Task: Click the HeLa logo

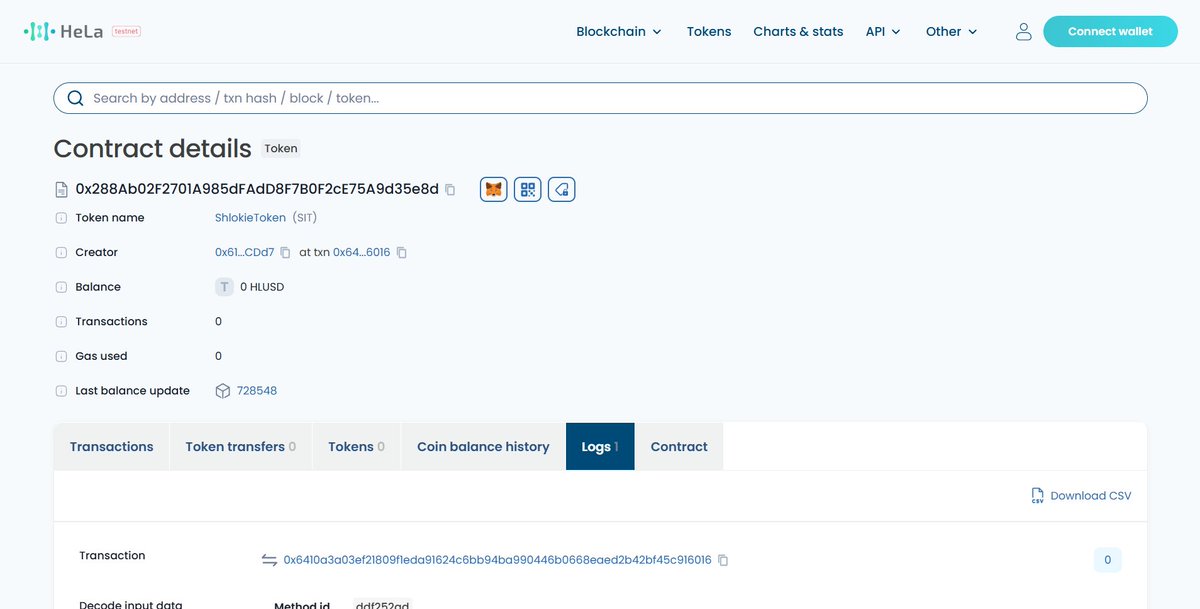Action: (x=64, y=32)
